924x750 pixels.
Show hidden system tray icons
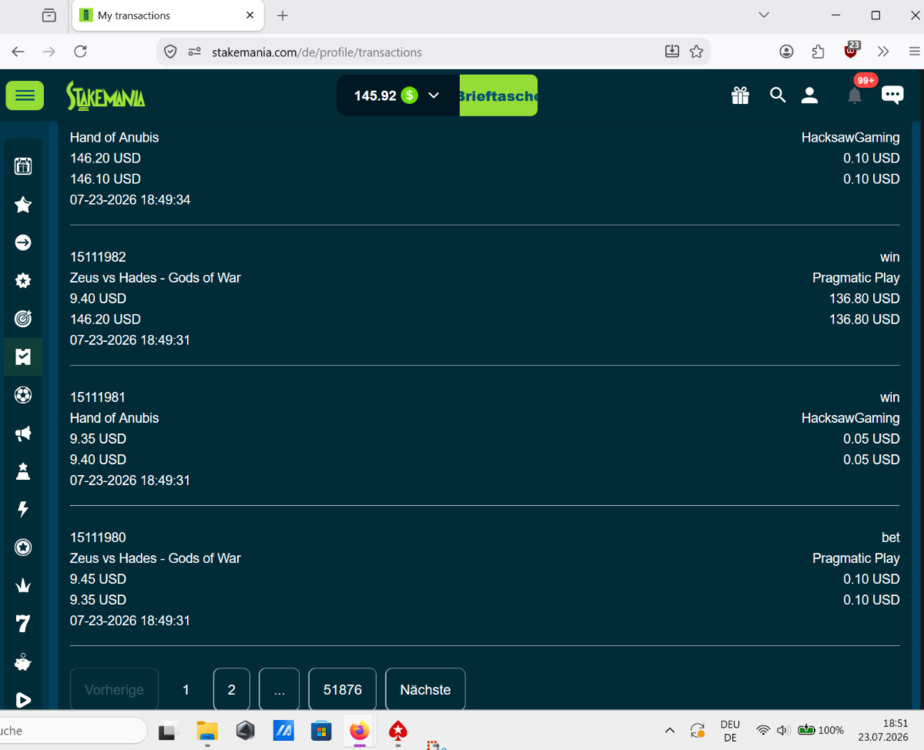(x=669, y=731)
